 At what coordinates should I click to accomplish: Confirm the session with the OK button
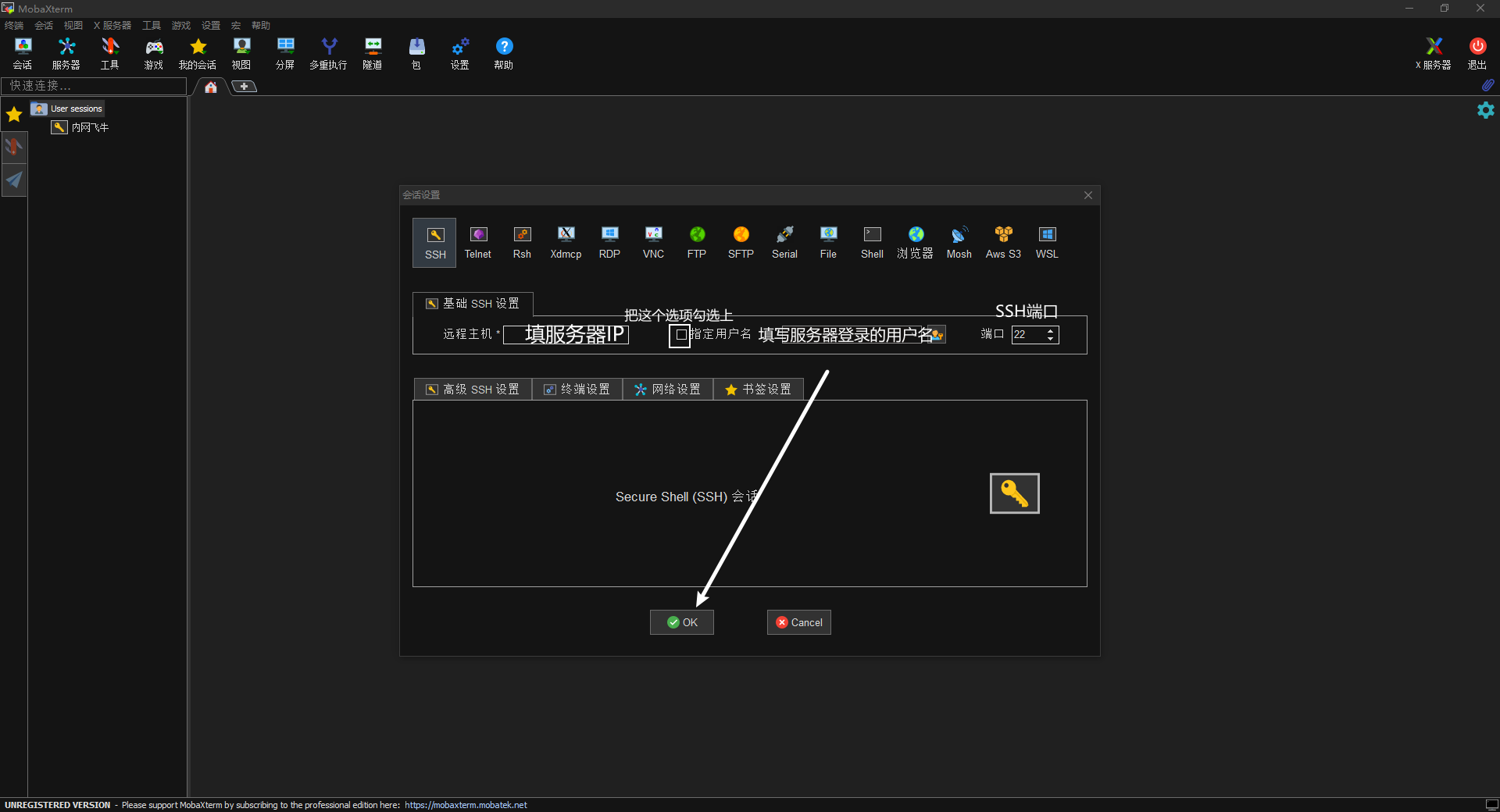[682, 622]
